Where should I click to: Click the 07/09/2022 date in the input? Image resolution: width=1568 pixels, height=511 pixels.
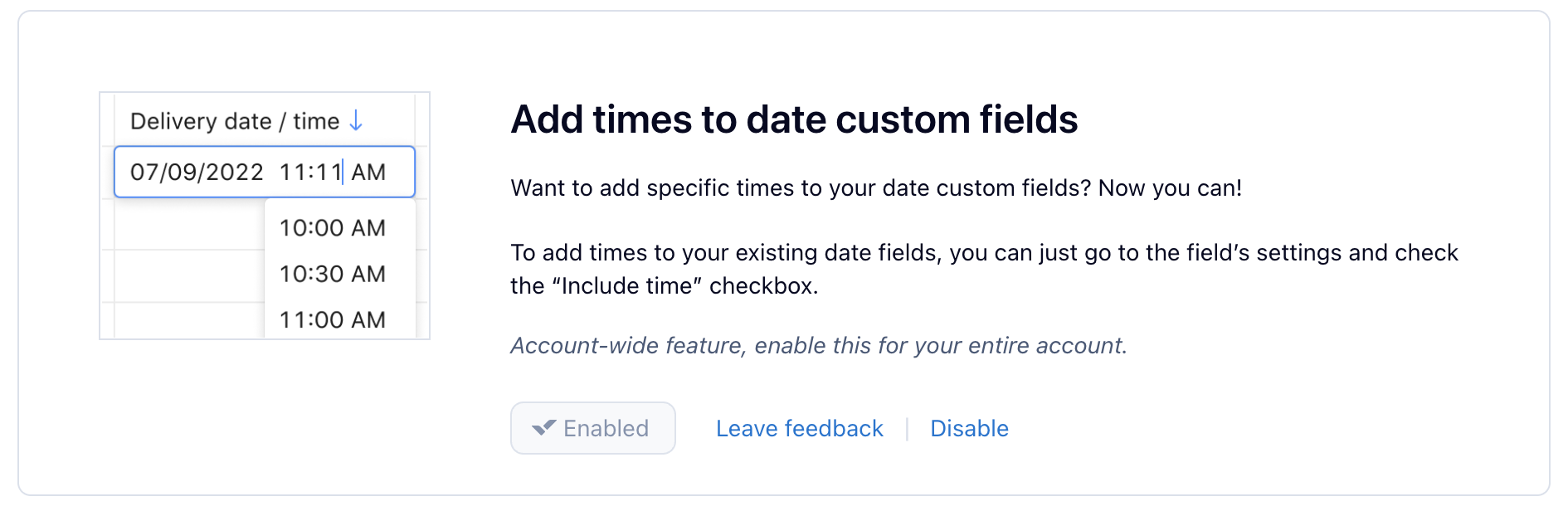pyautogui.click(x=197, y=173)
